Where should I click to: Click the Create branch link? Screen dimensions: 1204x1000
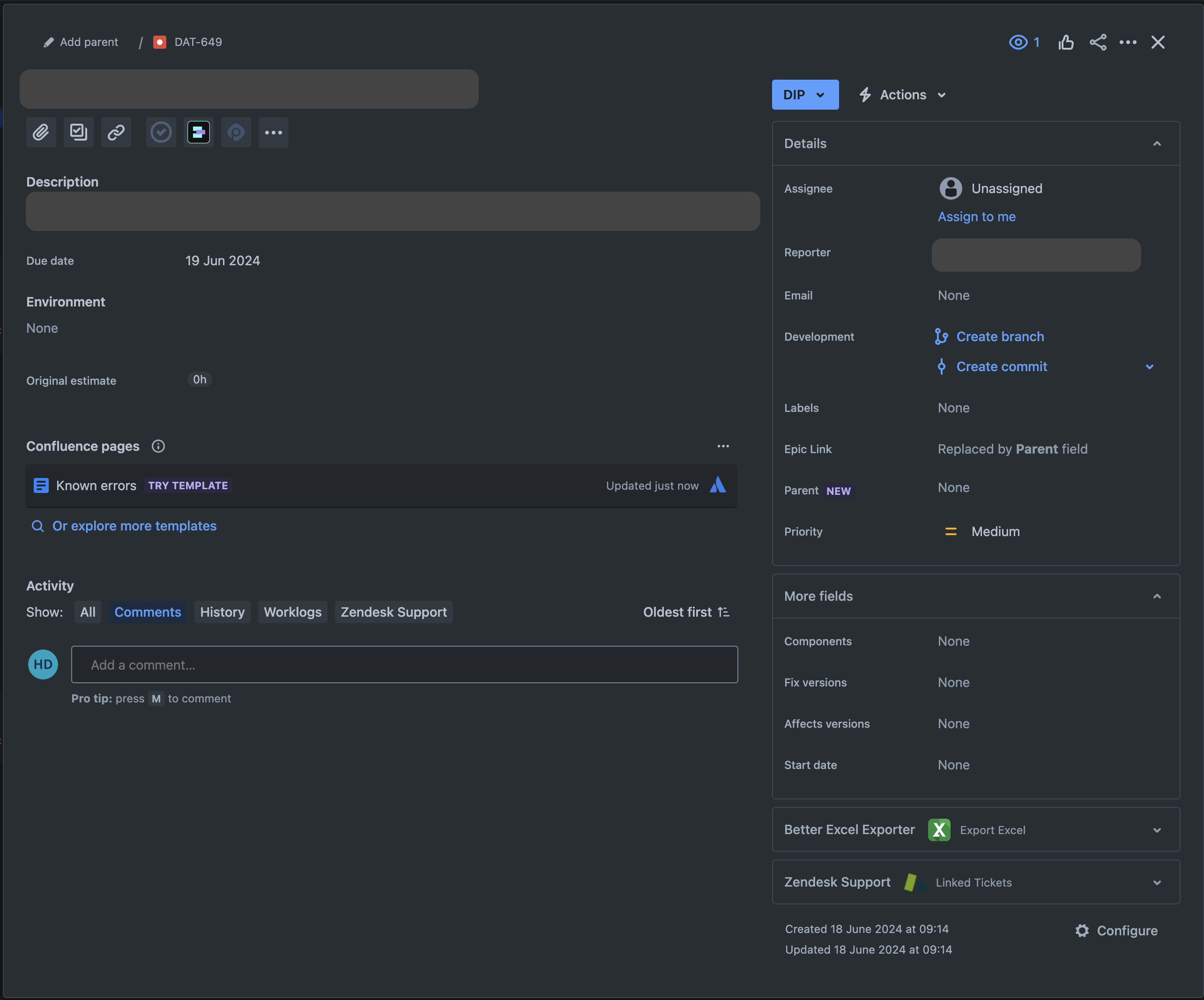(x=1000, y=336)
